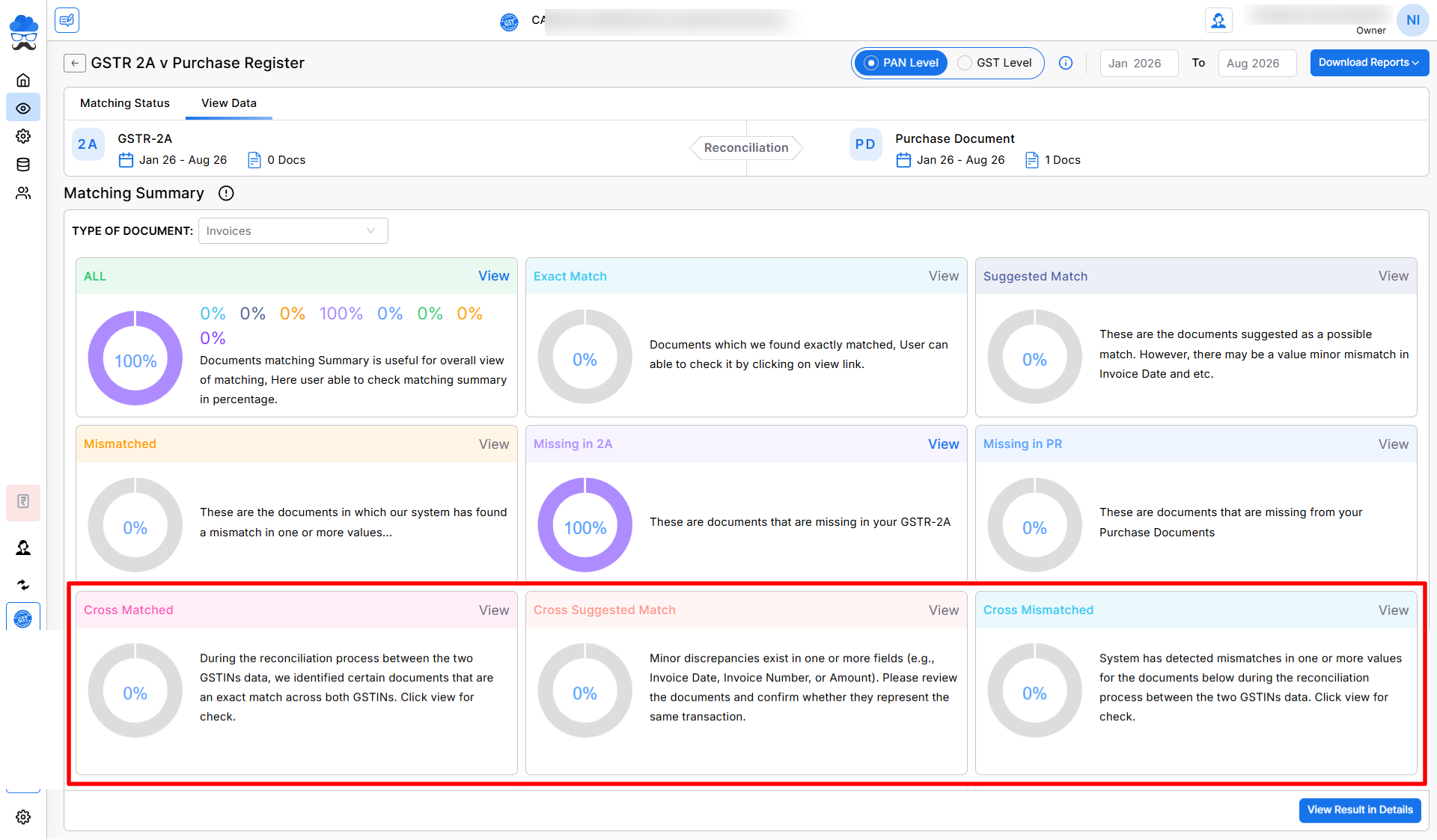Screen dimensions: 1437x840
Task: Open the gear settings icon below eye icon
Action: tap(23, 136)
